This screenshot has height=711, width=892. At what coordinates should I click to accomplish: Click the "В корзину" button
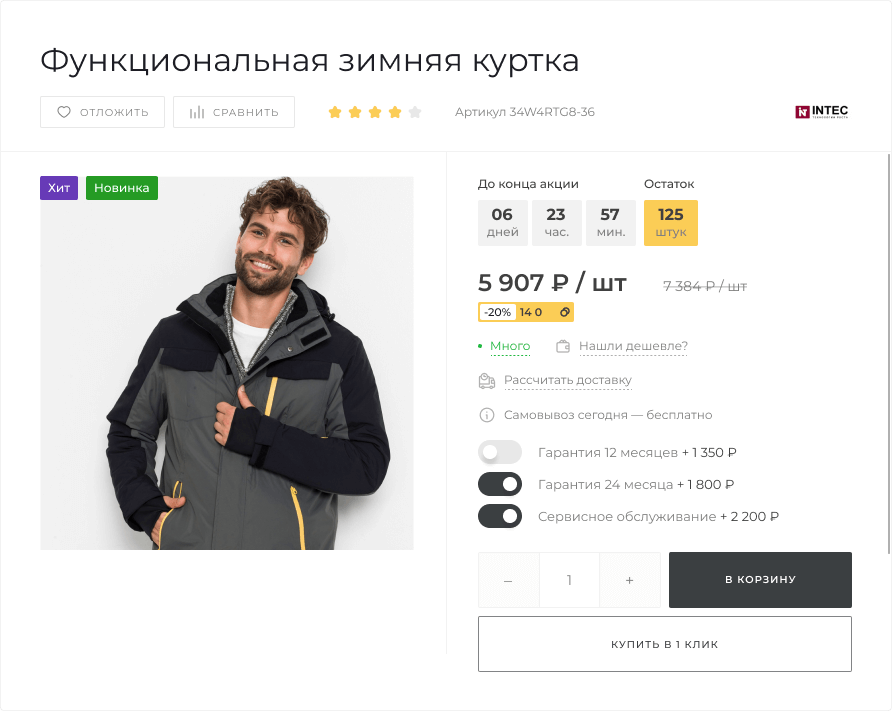[760, 580]
